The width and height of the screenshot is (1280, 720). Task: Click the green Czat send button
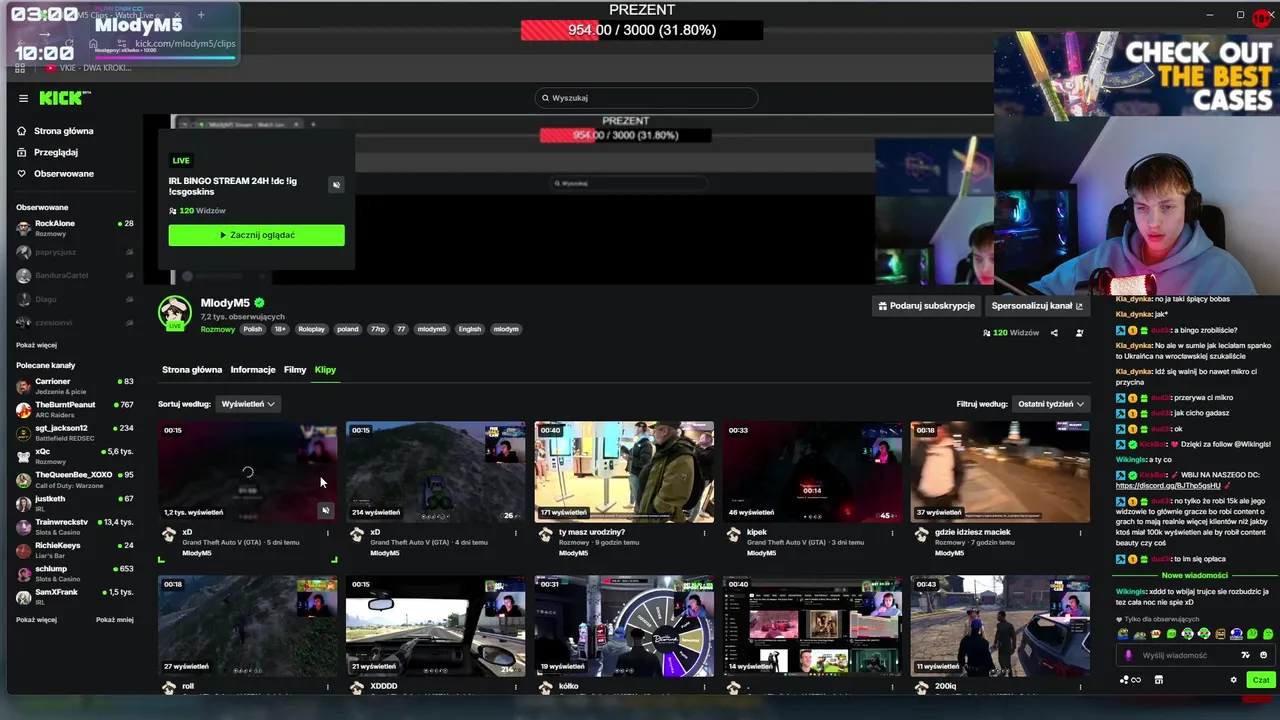click(1260, 680)
